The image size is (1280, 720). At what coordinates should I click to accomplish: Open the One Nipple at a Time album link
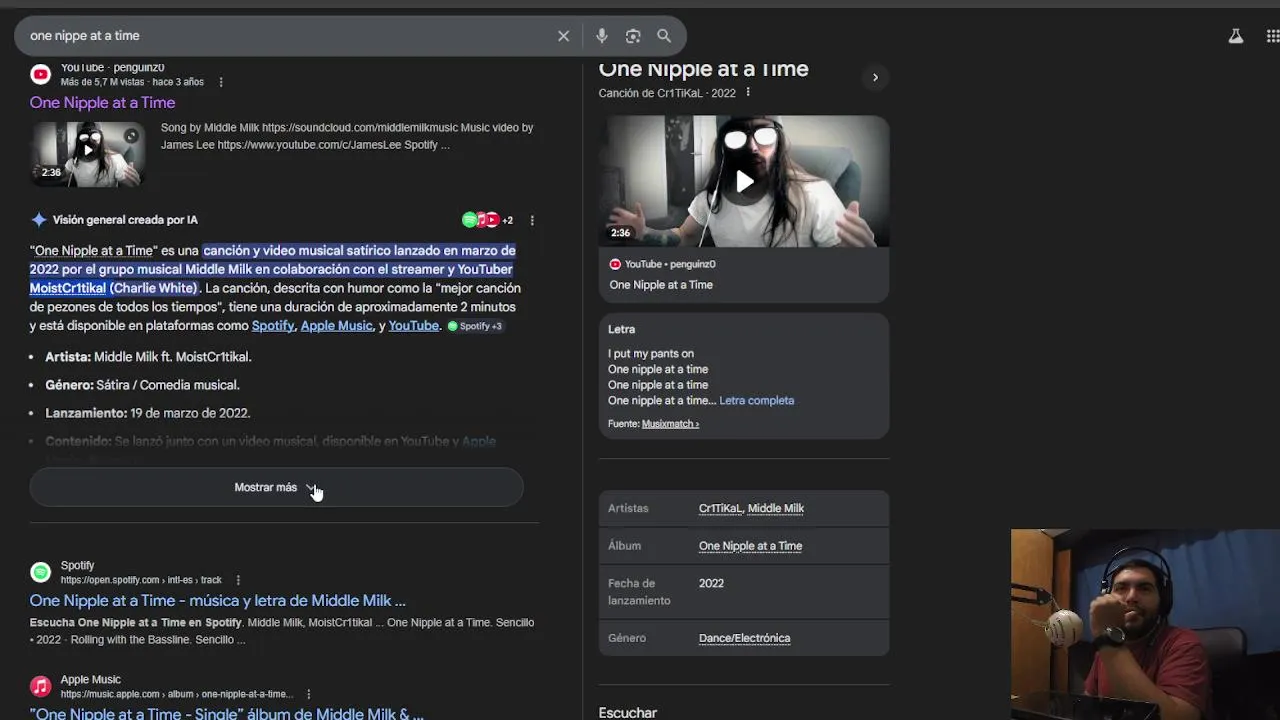click(750, 546)
